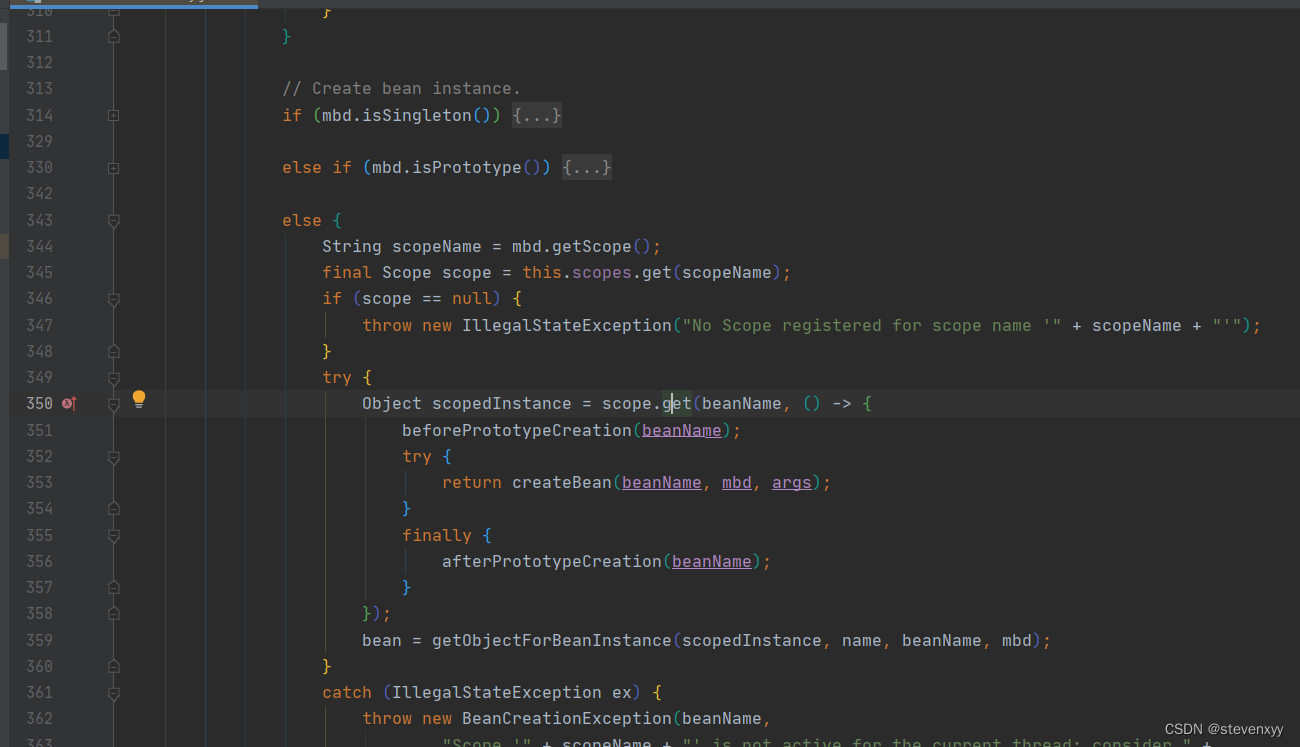
Task: Click BeanCreationException constructor on line 362
Action: point(566,718)
